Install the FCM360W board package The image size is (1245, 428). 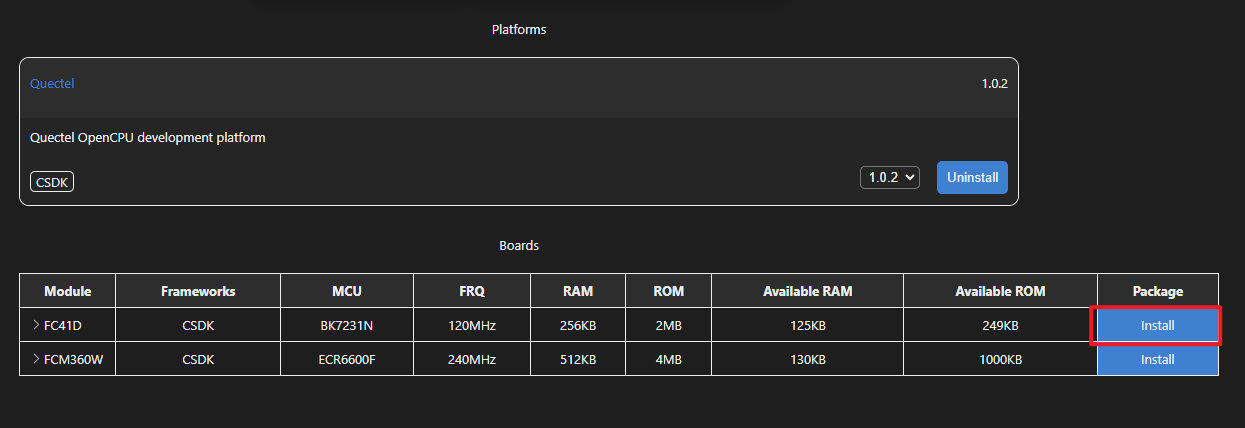tap(1157, 359)
